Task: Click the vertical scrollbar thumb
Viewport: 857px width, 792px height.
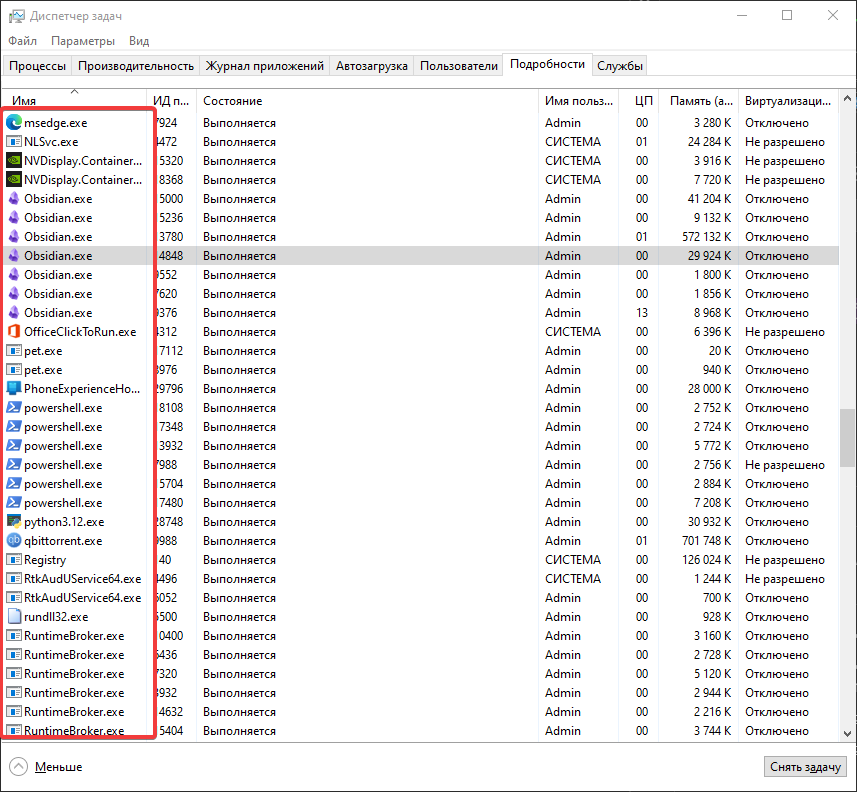Action: 847,438
